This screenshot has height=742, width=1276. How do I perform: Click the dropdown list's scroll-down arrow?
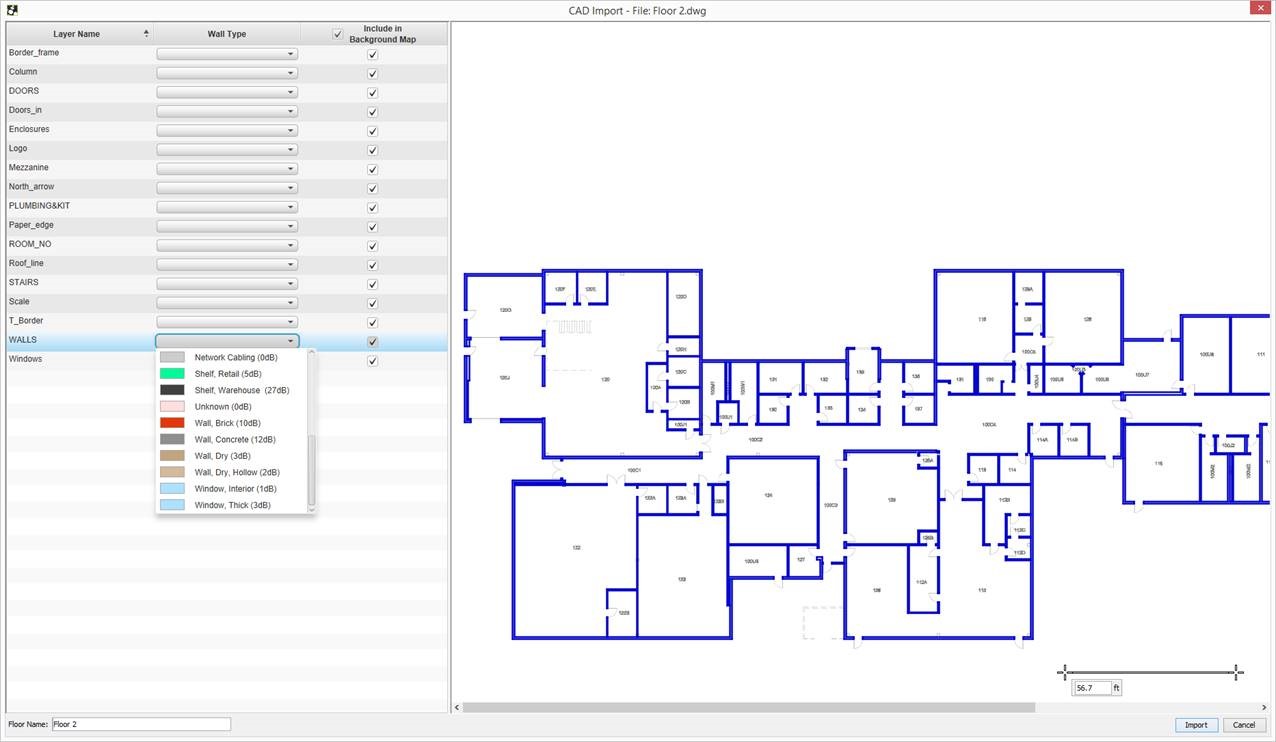coord(311,509)
